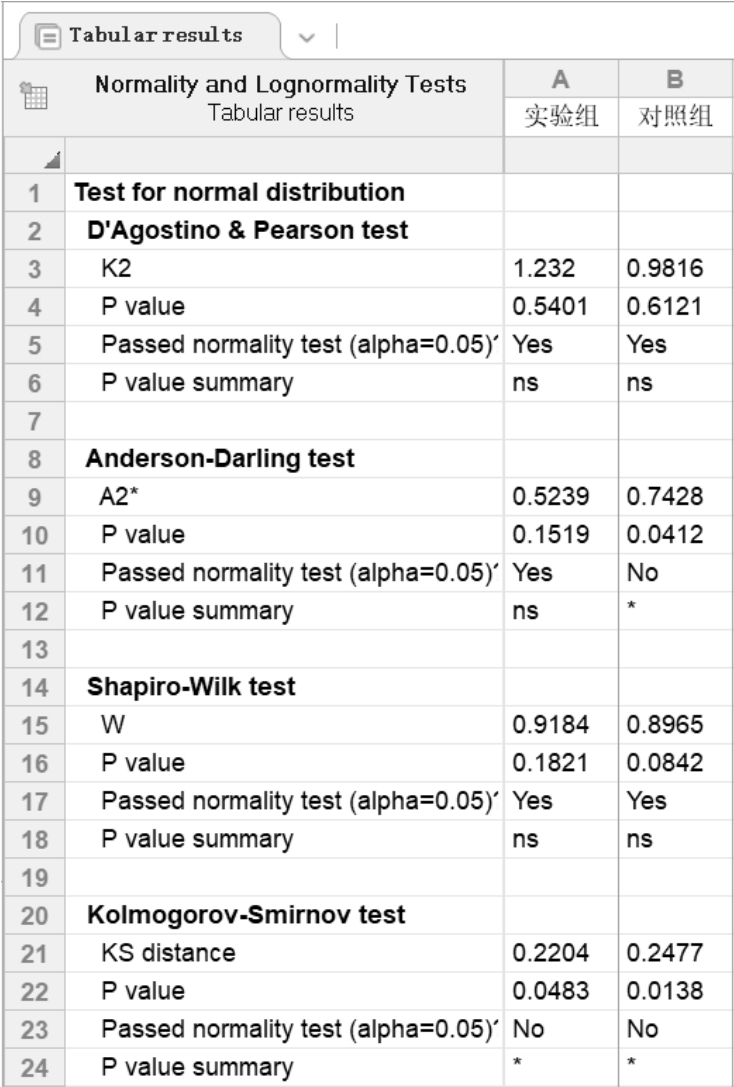The image size is (734, 1087).
Task: Click the table grid icon in header corner
Action: [32, 97]
